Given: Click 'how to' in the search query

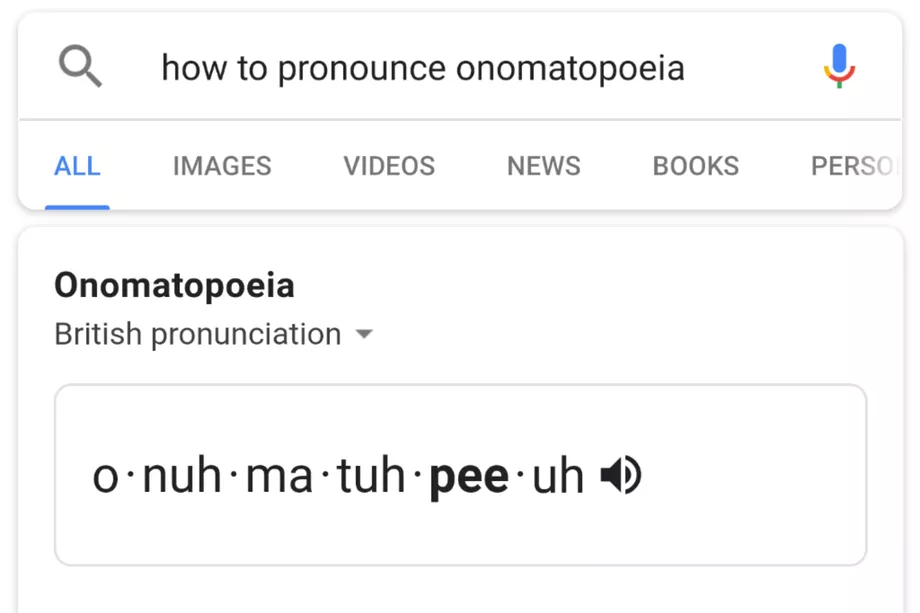Looking at the screenshot, I should (x=215, y=68).
